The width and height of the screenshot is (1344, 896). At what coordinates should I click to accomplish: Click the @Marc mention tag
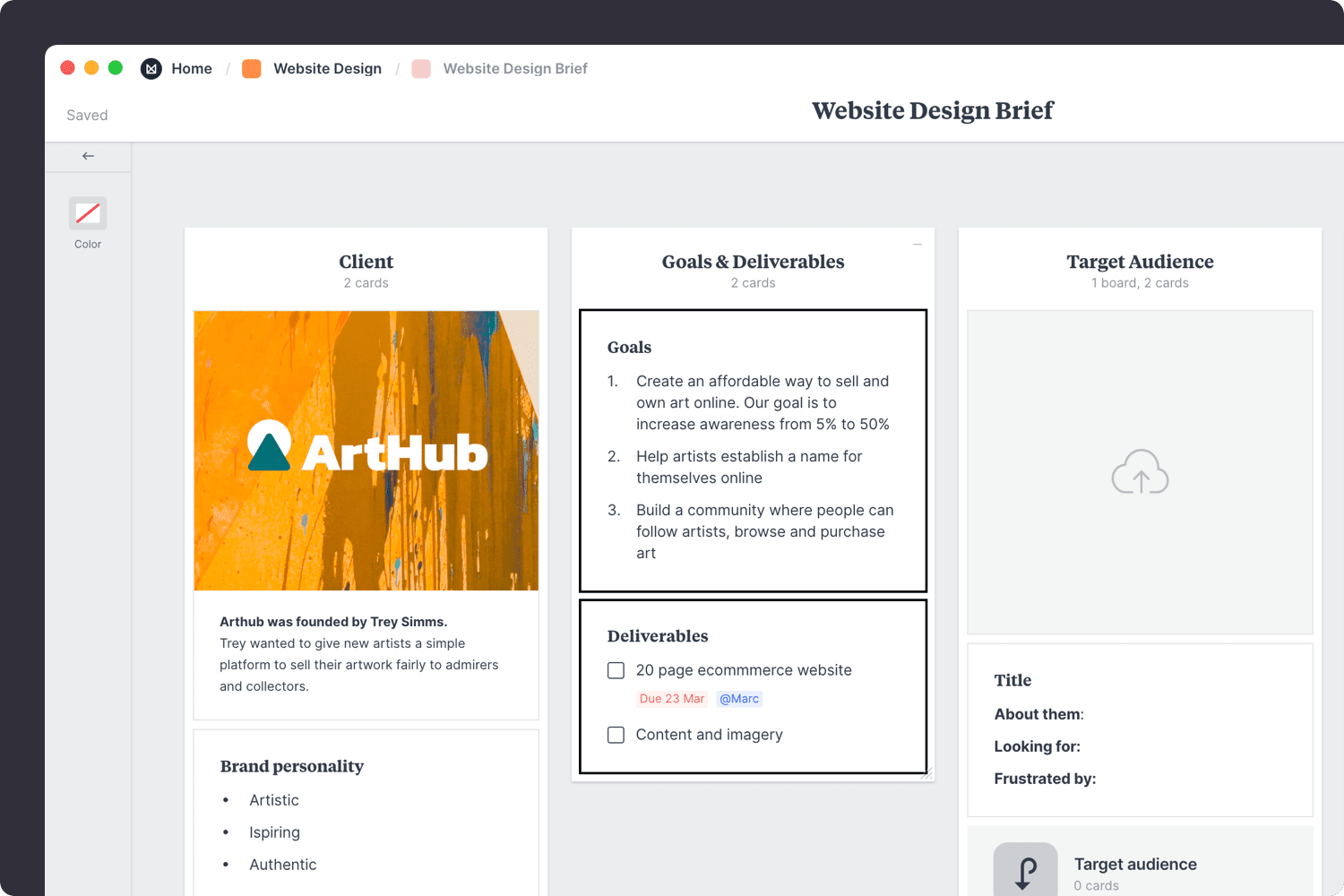click(x=738, y=699)
